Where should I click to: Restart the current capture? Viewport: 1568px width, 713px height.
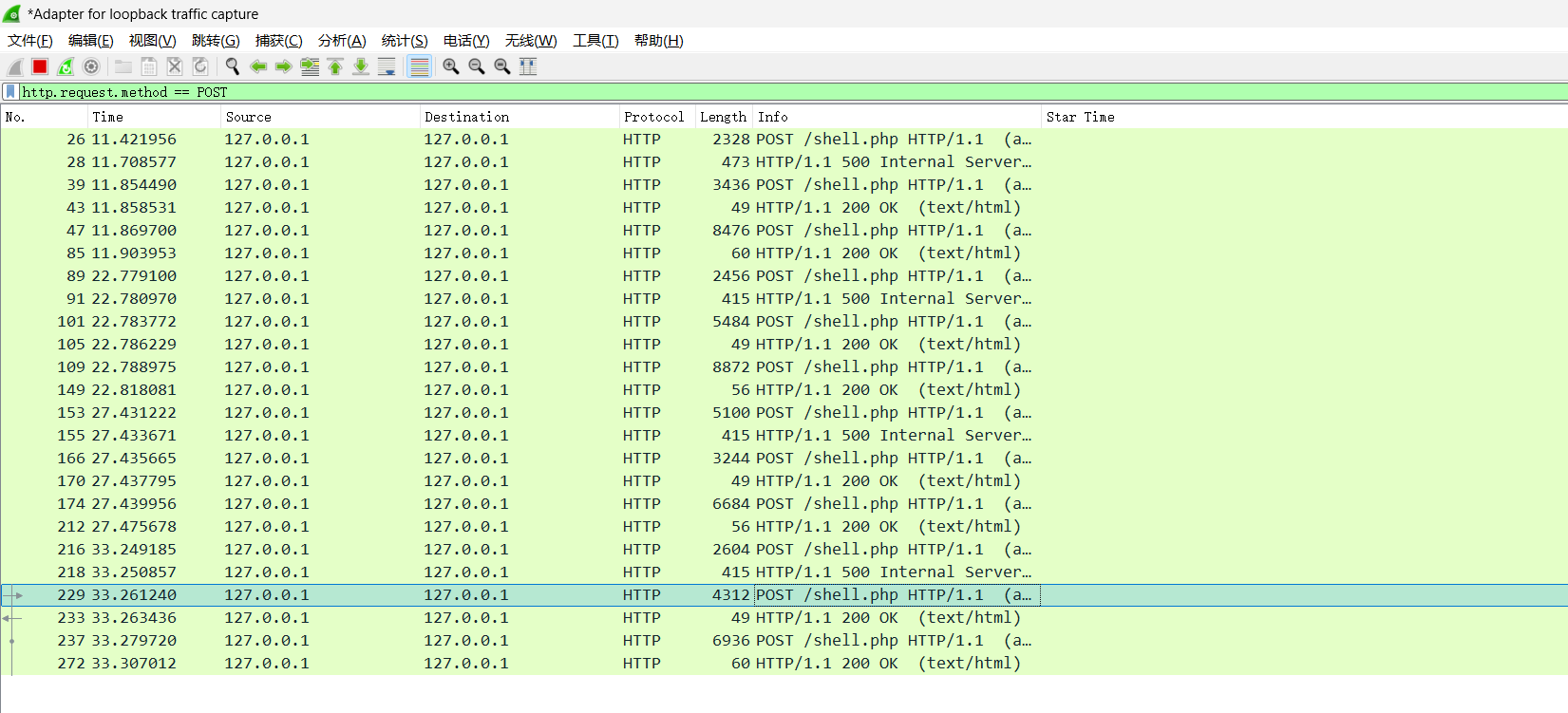66,66
